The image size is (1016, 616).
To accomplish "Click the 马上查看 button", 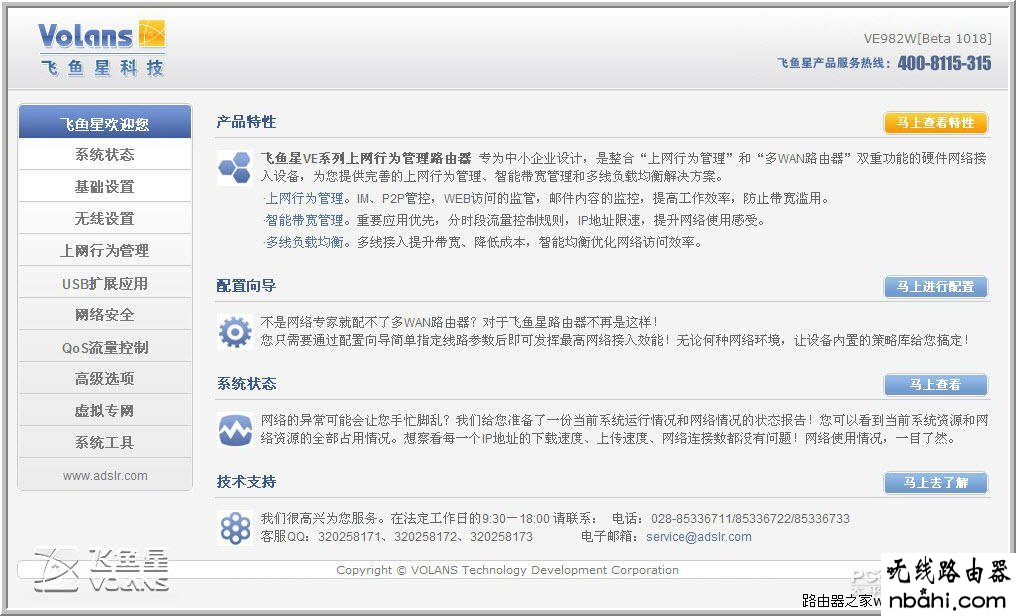I will (936, 384).
